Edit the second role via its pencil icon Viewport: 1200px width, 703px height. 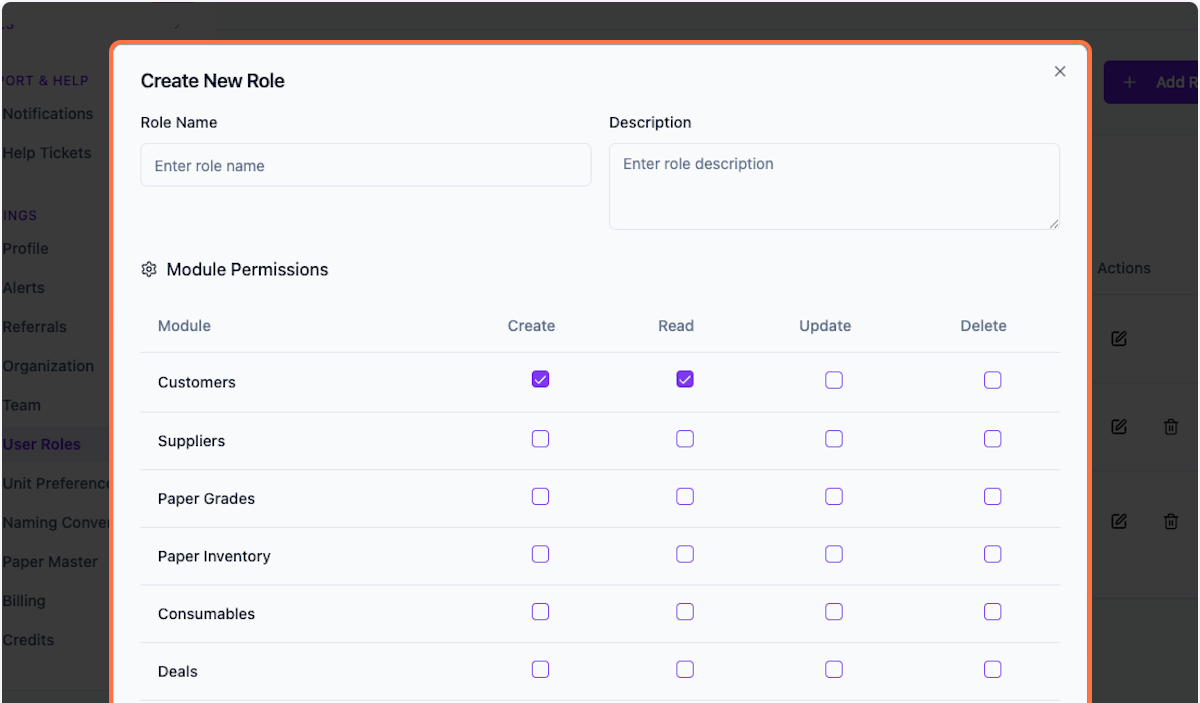point(1118,426)
